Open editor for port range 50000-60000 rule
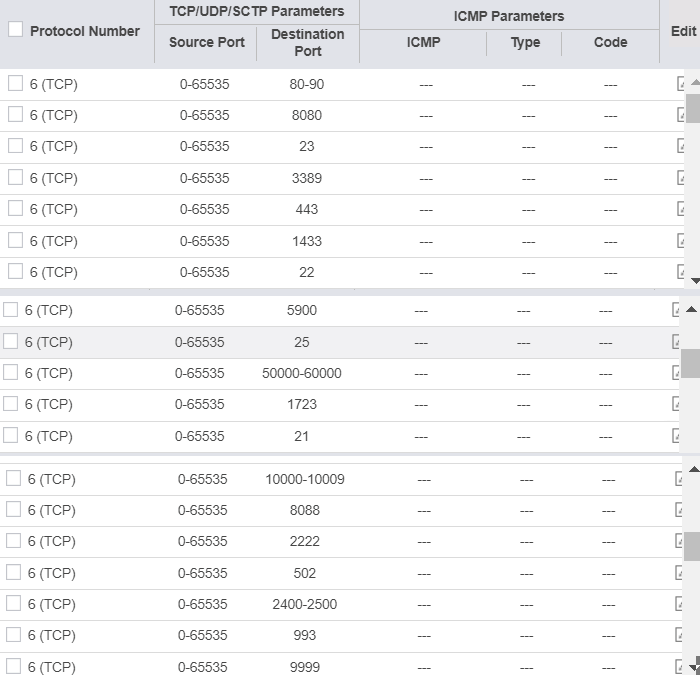Screen dimensions: 700x686 pos(678,373)
